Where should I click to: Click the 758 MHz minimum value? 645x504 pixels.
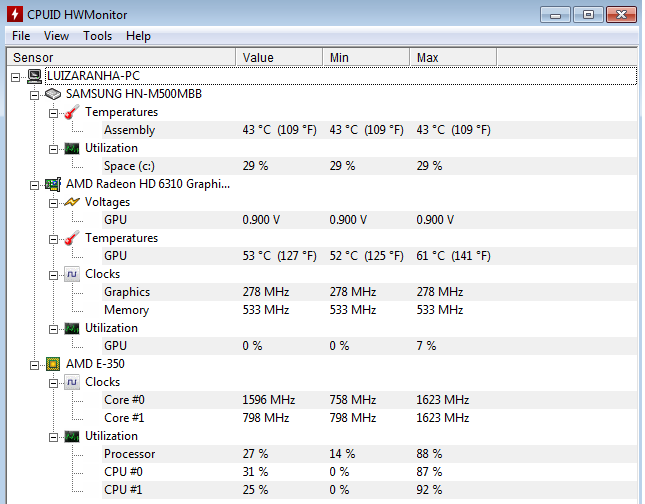click(353, 400)
